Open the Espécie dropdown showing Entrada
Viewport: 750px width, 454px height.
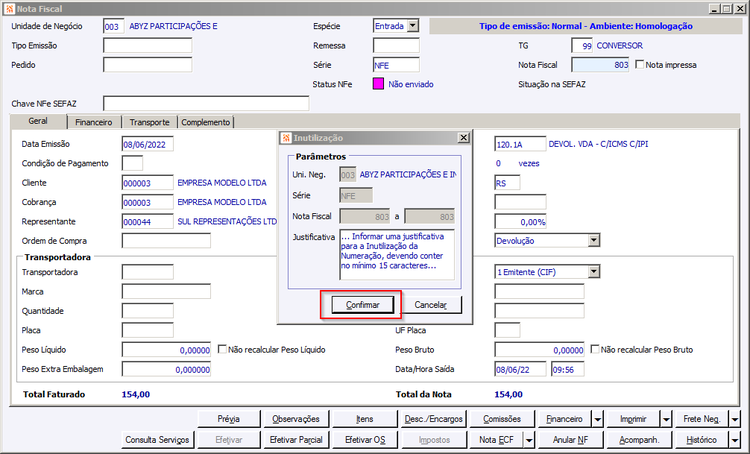413,26
